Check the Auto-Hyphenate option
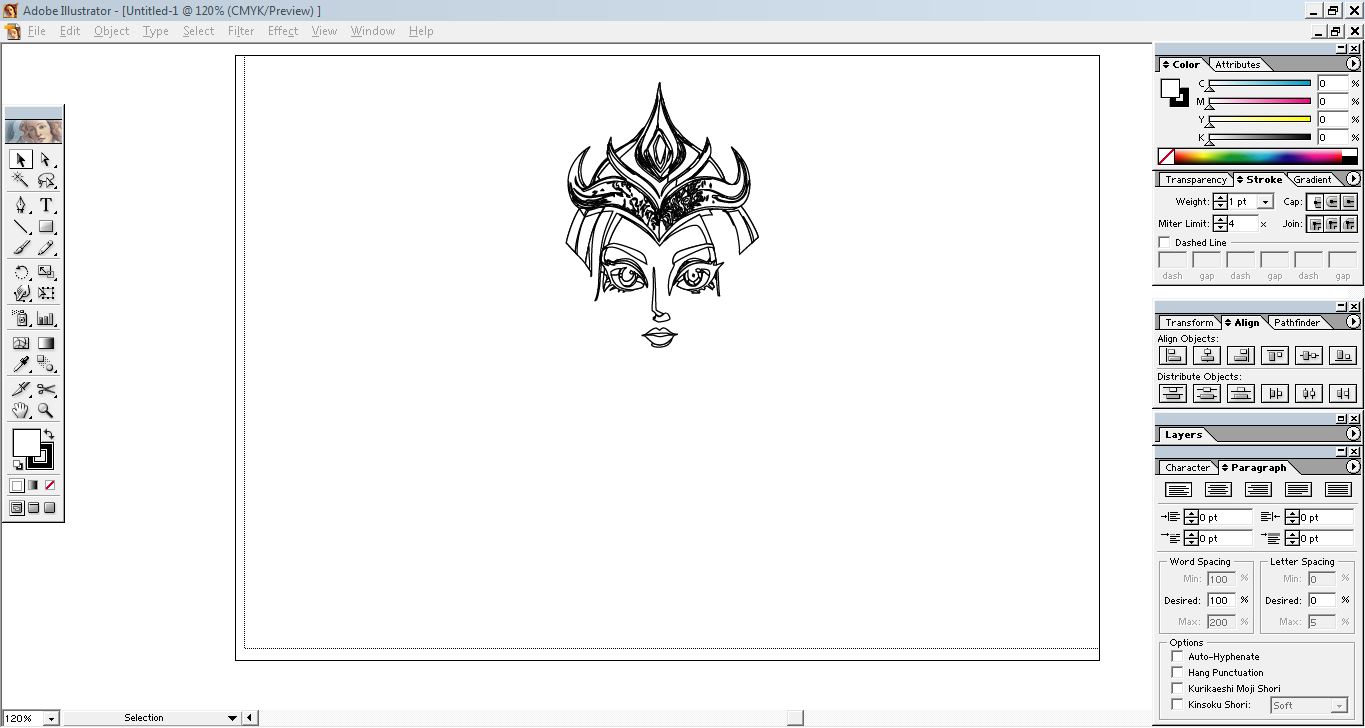 (x=1177, y=657)
